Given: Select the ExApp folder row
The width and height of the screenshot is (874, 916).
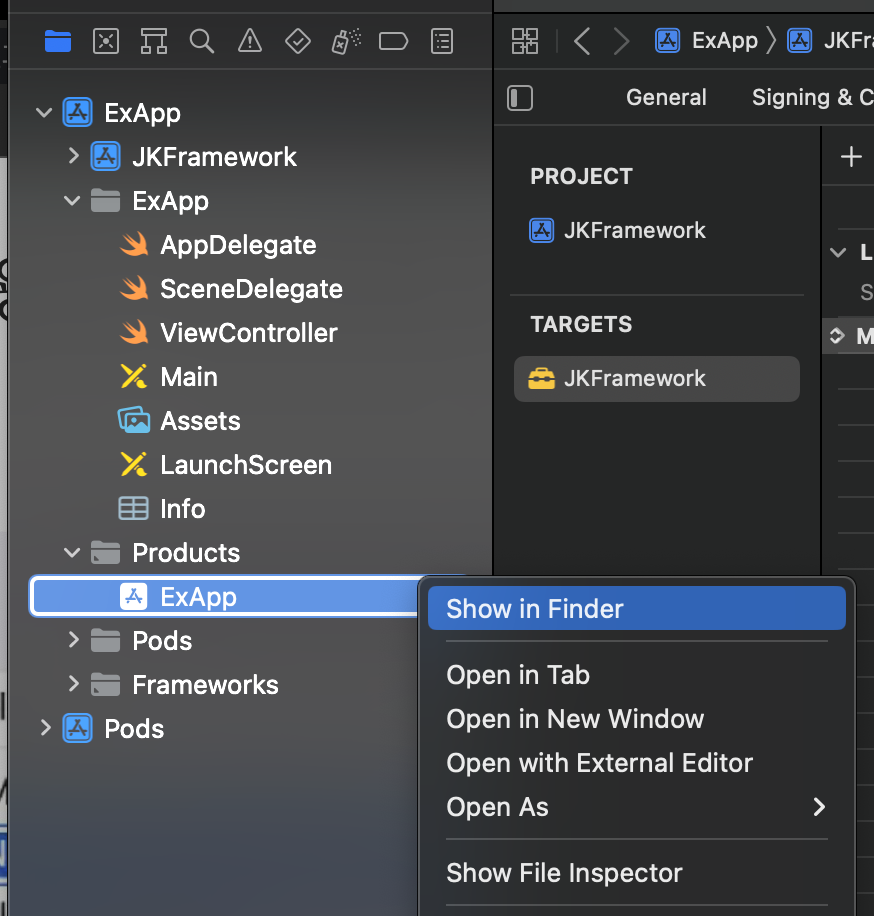Looking at the screenshot, I should pos(251,201).
